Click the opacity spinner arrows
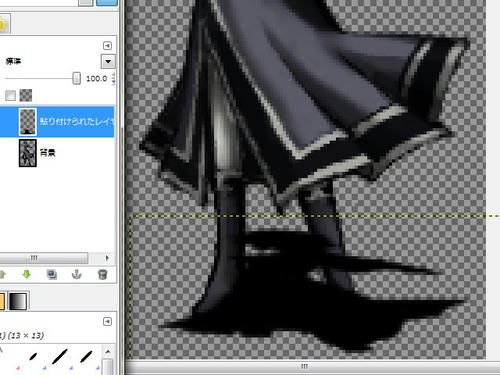 tap(114, 79)
